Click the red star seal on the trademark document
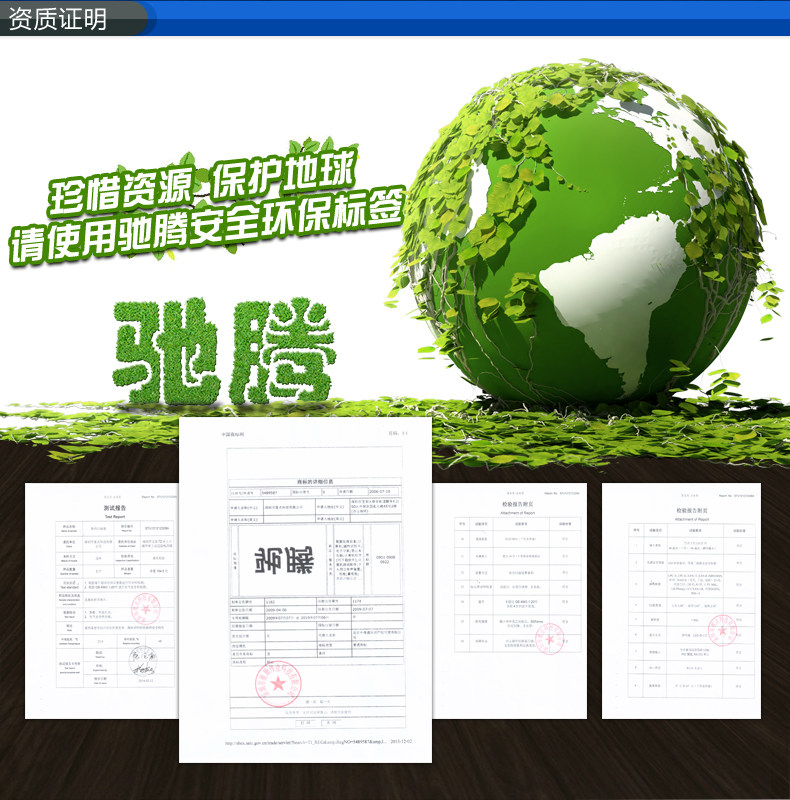The width and height of the screenshot is (790, 800). (x=278, y=684)
